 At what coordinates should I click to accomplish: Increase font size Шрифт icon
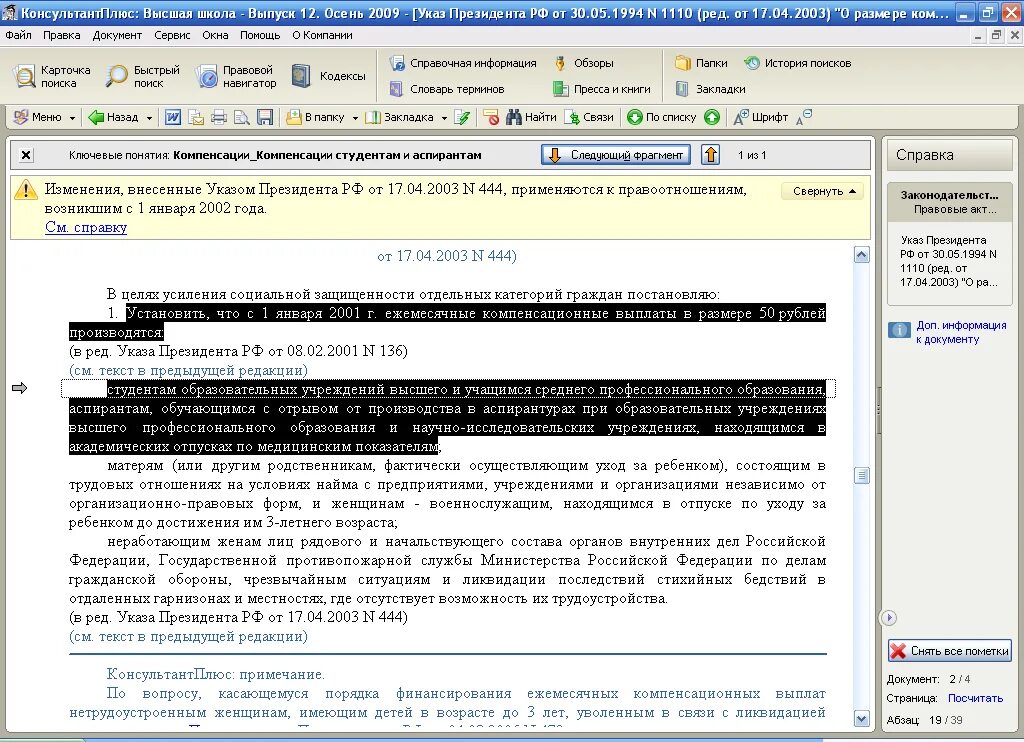point(760,118)
